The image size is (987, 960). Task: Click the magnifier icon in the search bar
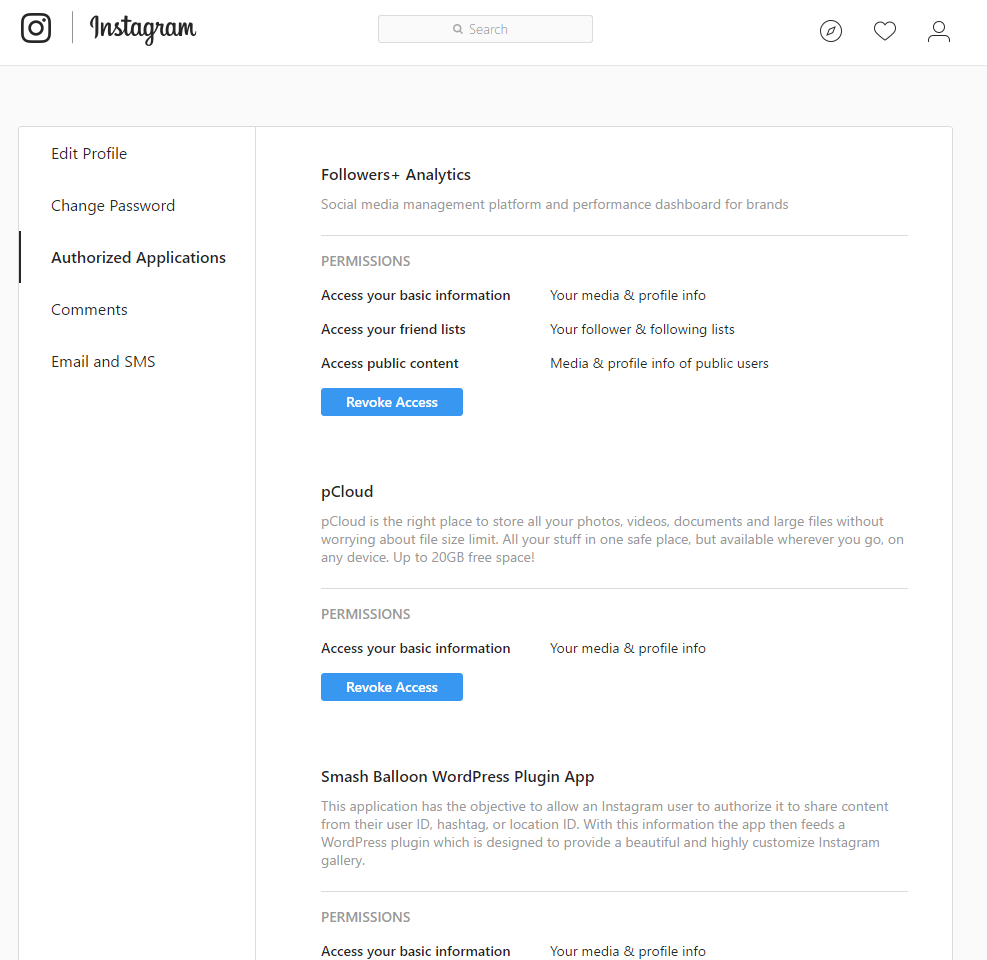point(458,30)
